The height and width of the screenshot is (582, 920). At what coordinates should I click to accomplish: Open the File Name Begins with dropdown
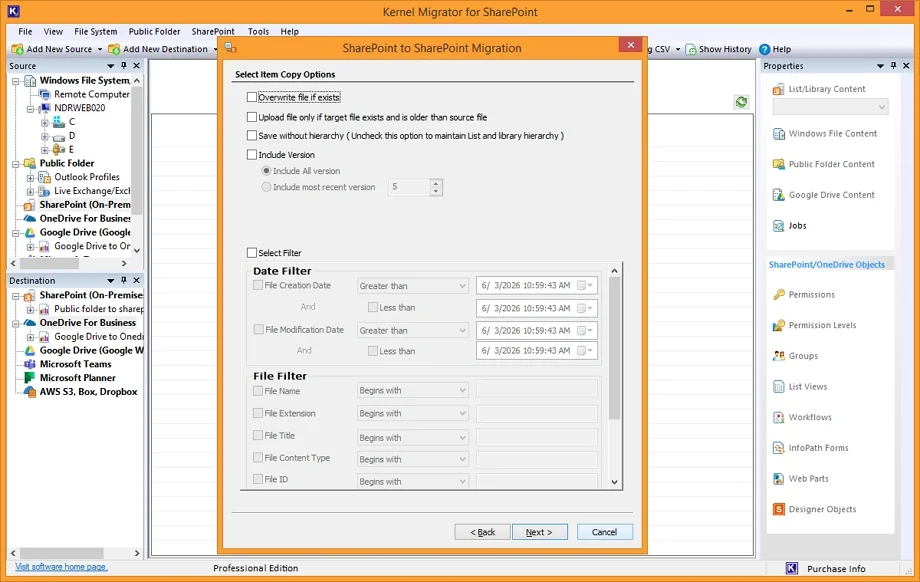pyautogui.click(x=413, y=391)
